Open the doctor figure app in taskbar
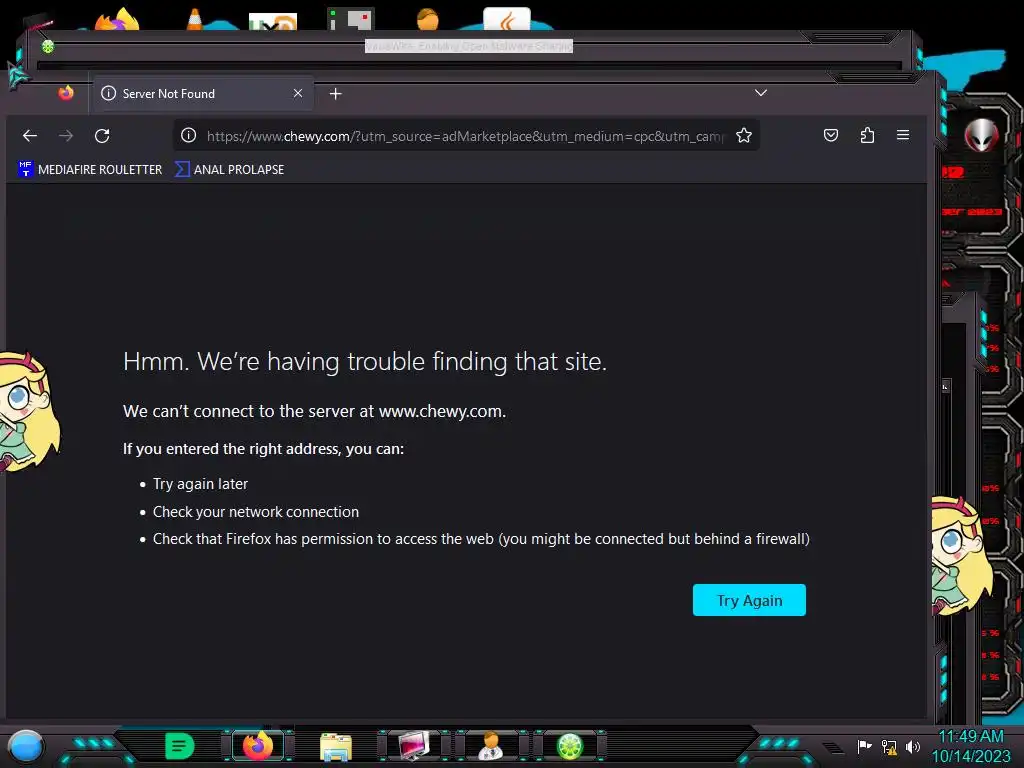 [491, 746]
